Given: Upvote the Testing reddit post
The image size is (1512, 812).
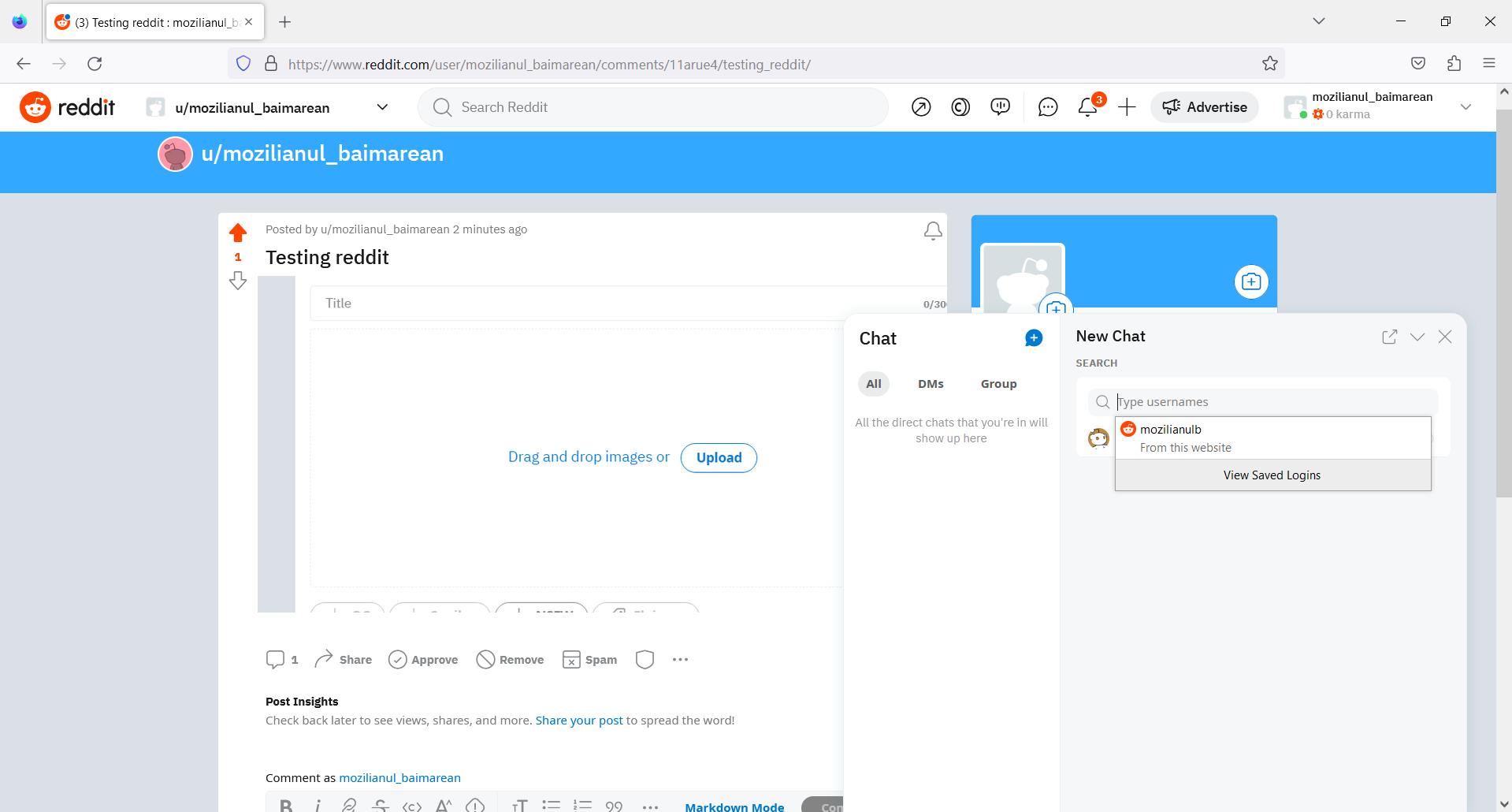Looking at the screenshot, I should [237, 231].
